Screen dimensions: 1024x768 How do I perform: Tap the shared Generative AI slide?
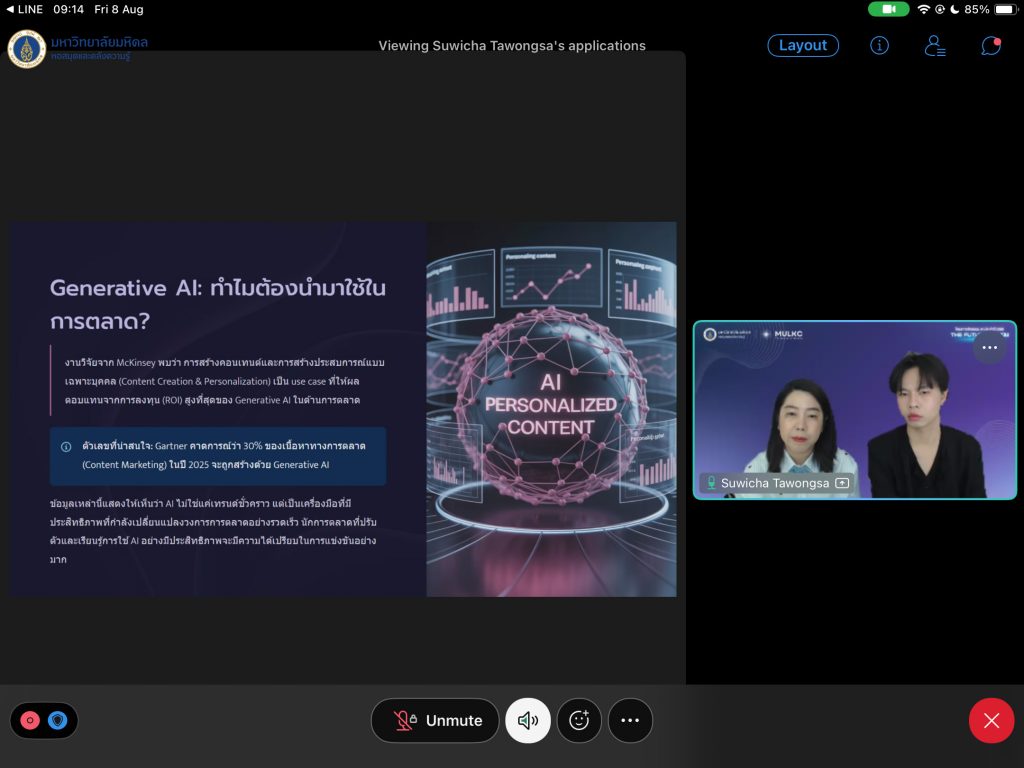pos(343,409)
